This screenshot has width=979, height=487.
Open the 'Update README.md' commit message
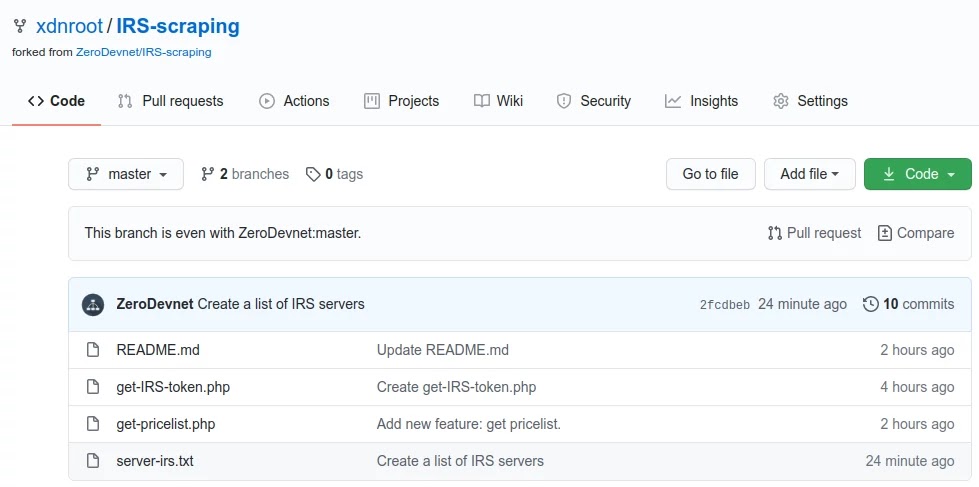click(x=443, y=350)
